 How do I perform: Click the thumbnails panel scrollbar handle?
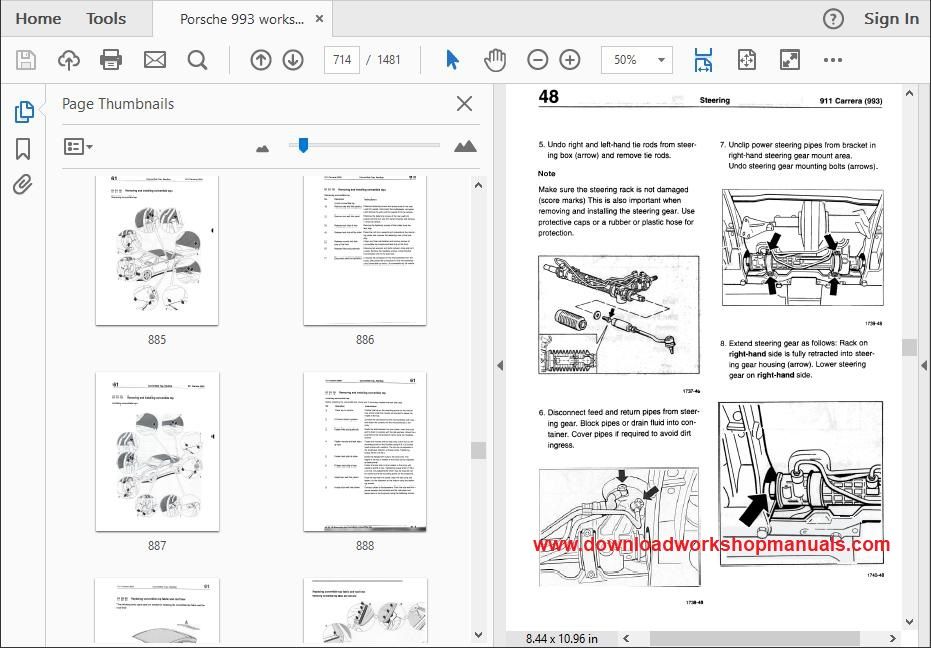point(479,450)
